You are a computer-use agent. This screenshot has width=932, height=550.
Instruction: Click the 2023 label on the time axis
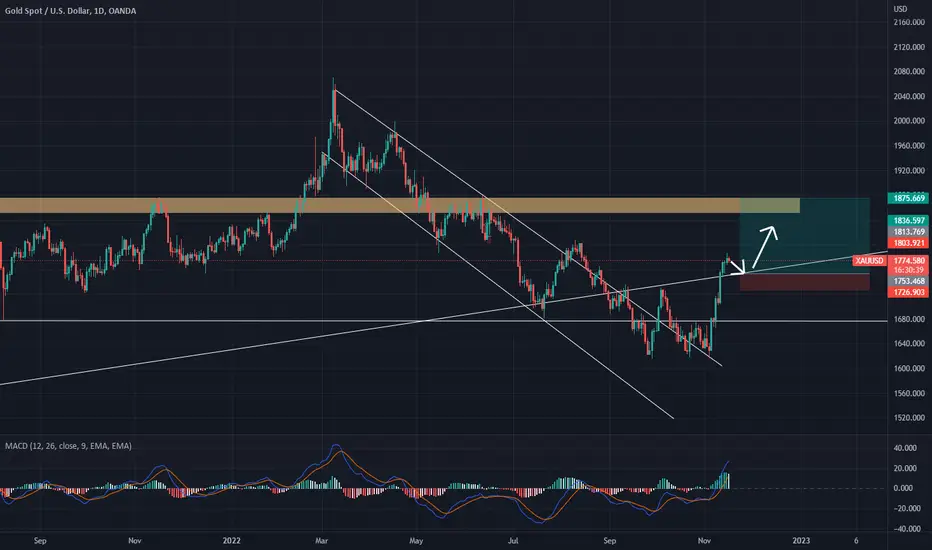[801, 540]
